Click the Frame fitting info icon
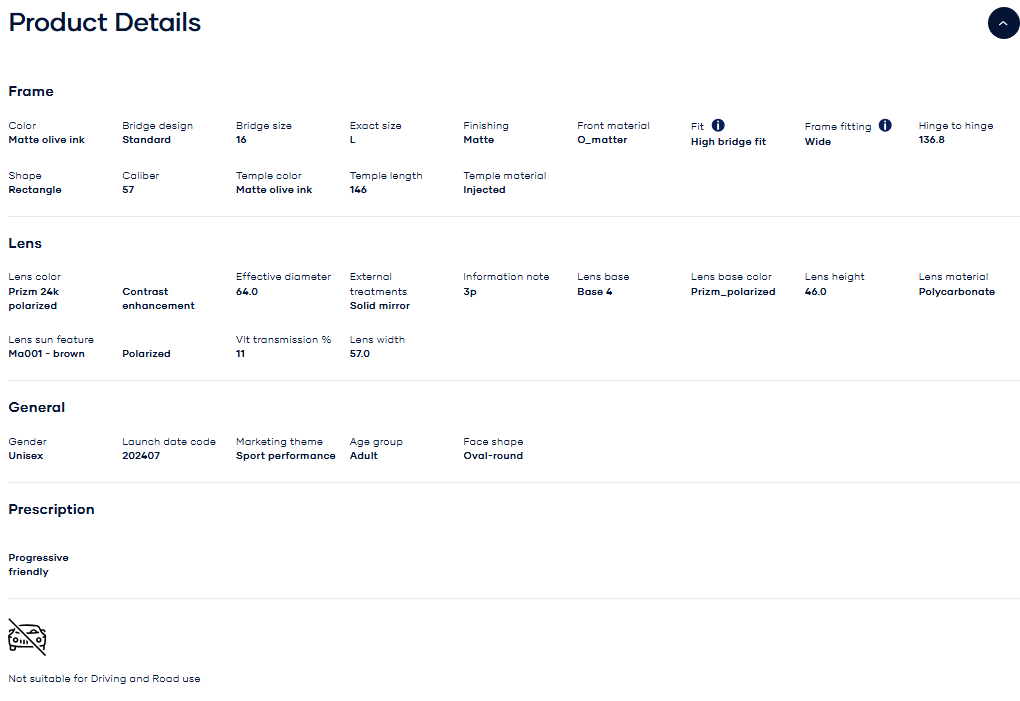Screen dimensions: 1020x701 [885, 126]
